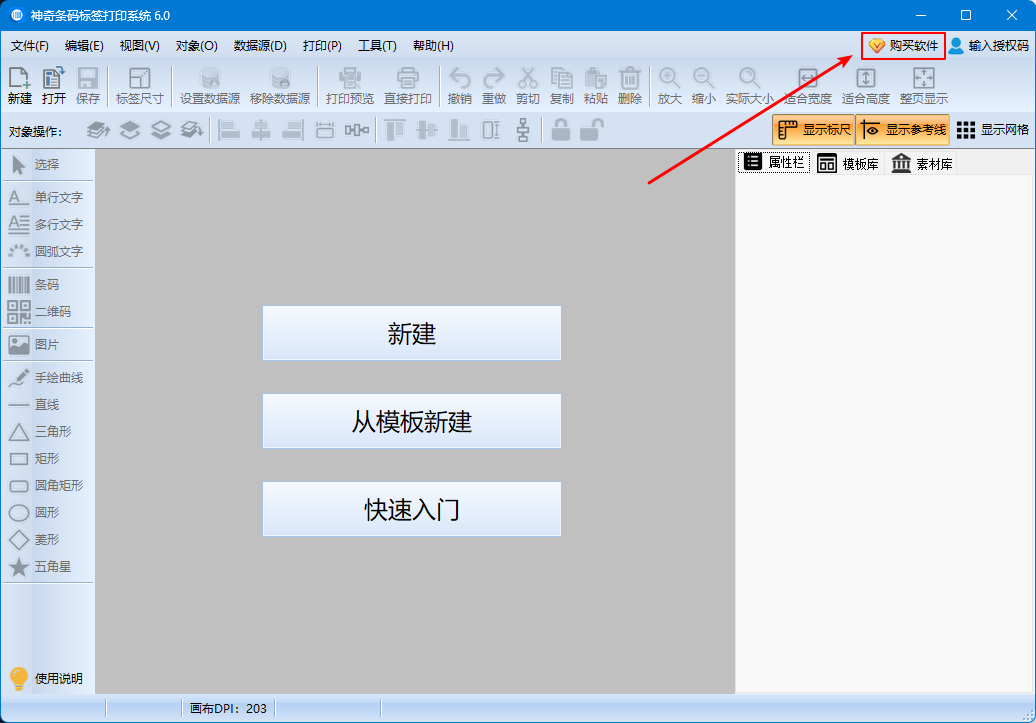Click the align left edges icon
Image resolution: width=1036 pixels, height=723 pixels.
pyautogui.click(x=229, y=130)
